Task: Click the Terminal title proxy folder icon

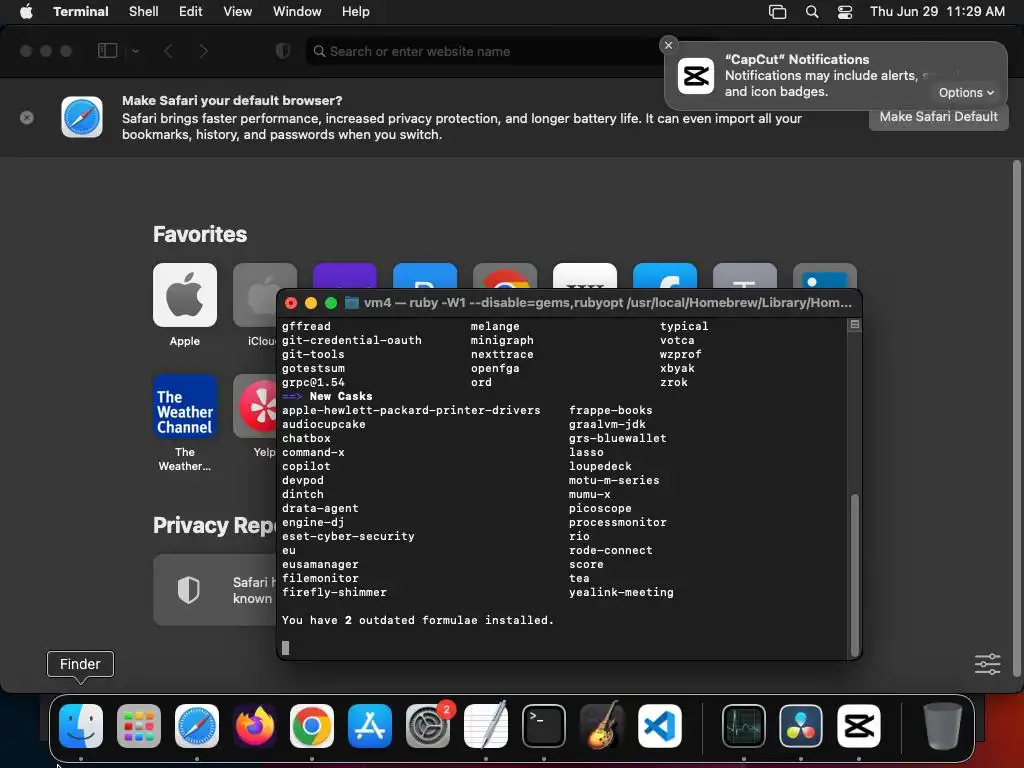Action: [352, 303]
